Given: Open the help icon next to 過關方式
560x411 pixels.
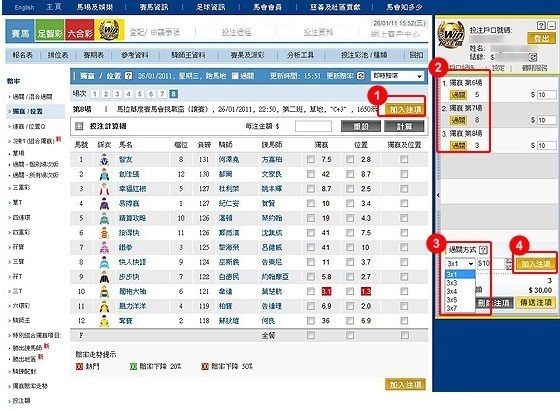Looking at the screenshot, I should (x=483, y=250).
